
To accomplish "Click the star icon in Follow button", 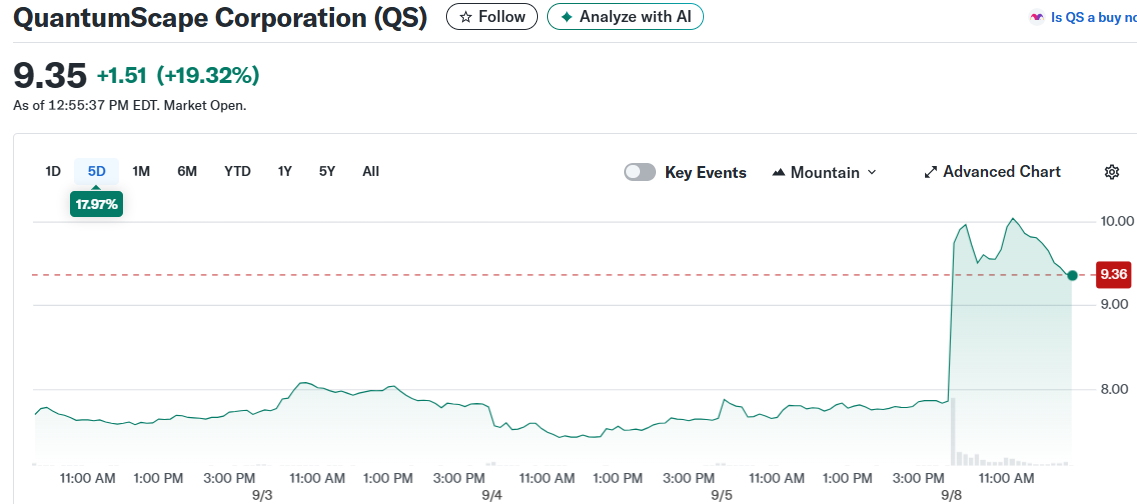I will pyautogui.click(x=466, y=17).
